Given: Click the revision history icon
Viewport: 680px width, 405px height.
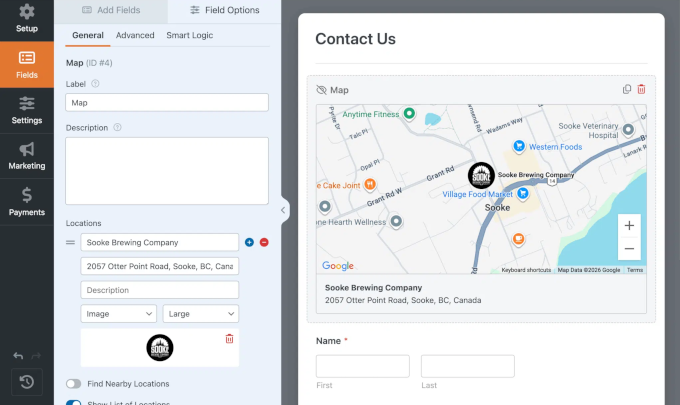Looking at the screenshot, I should pos(27,382).
